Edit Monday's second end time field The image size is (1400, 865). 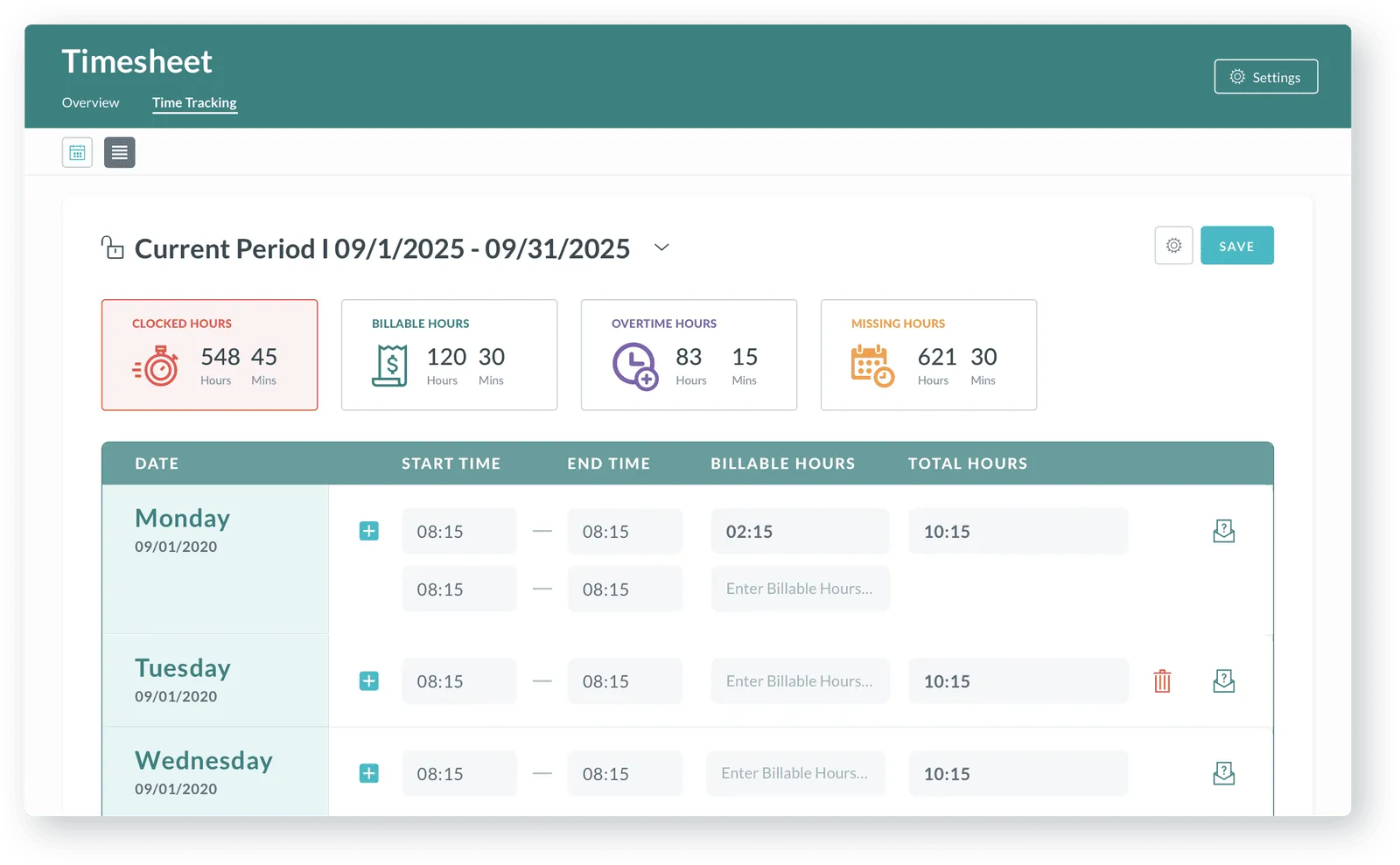tap(625, 589)
